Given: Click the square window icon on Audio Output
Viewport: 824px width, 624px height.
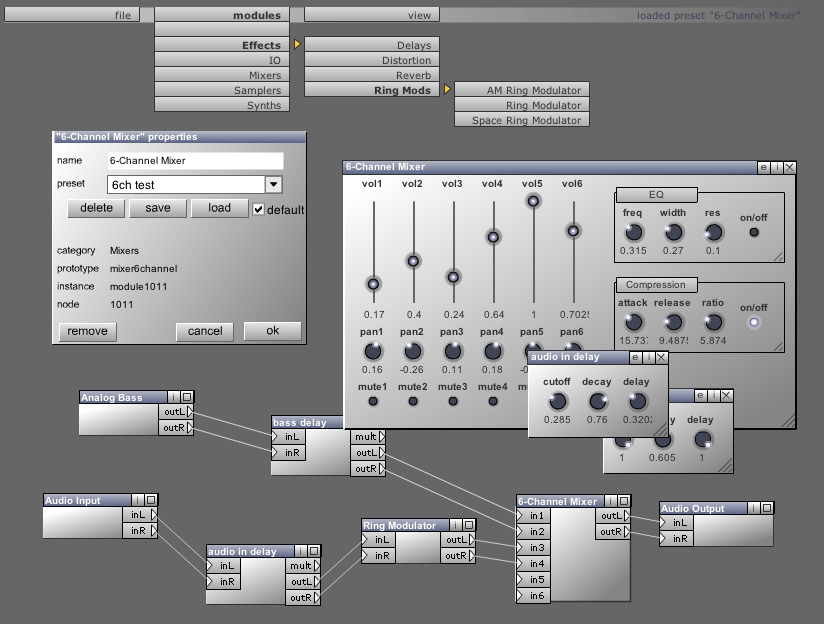Looking at the screenshot, I should pos(767,508).
